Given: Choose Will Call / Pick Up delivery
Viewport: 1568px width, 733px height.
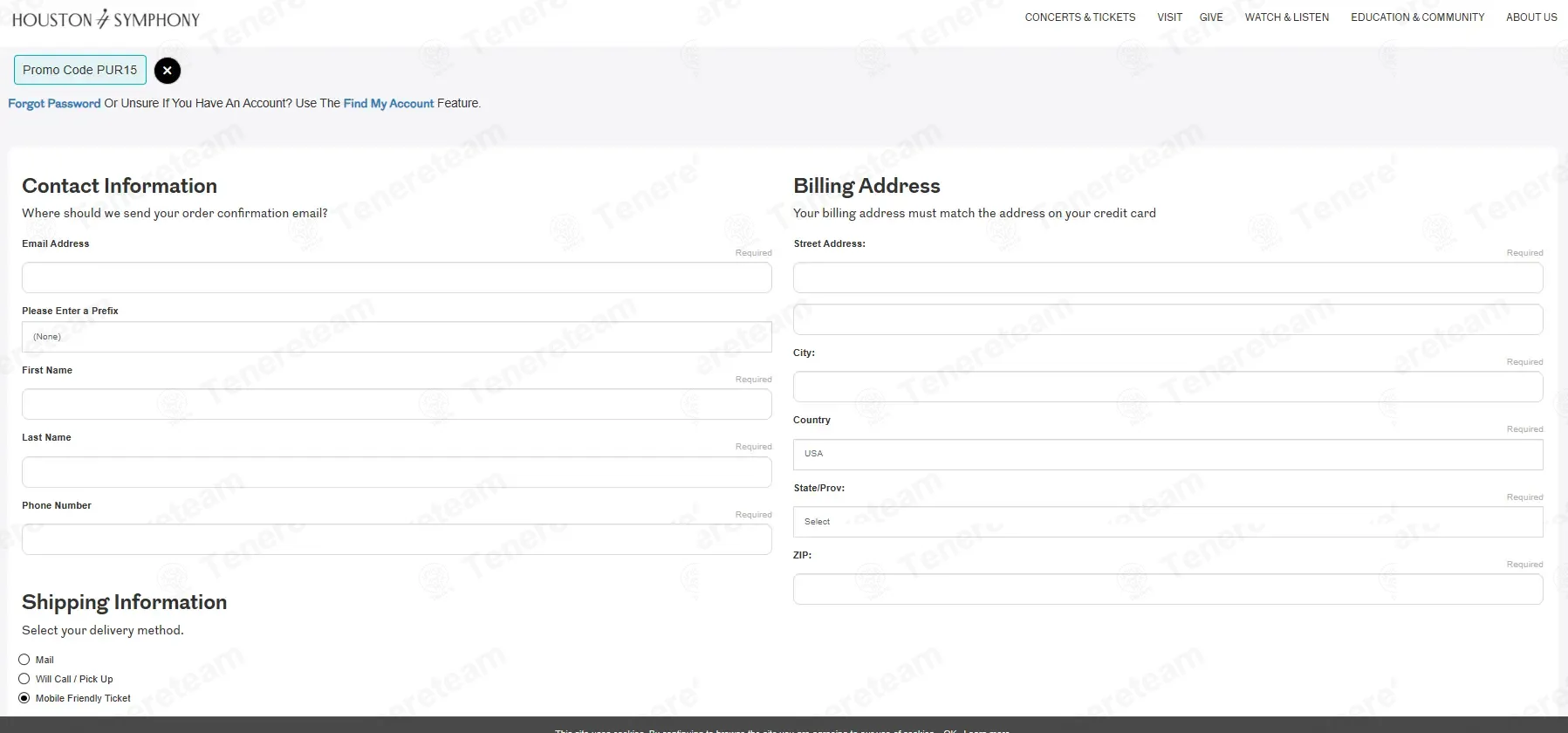Looking at the screenshot, I should (24, 679).
